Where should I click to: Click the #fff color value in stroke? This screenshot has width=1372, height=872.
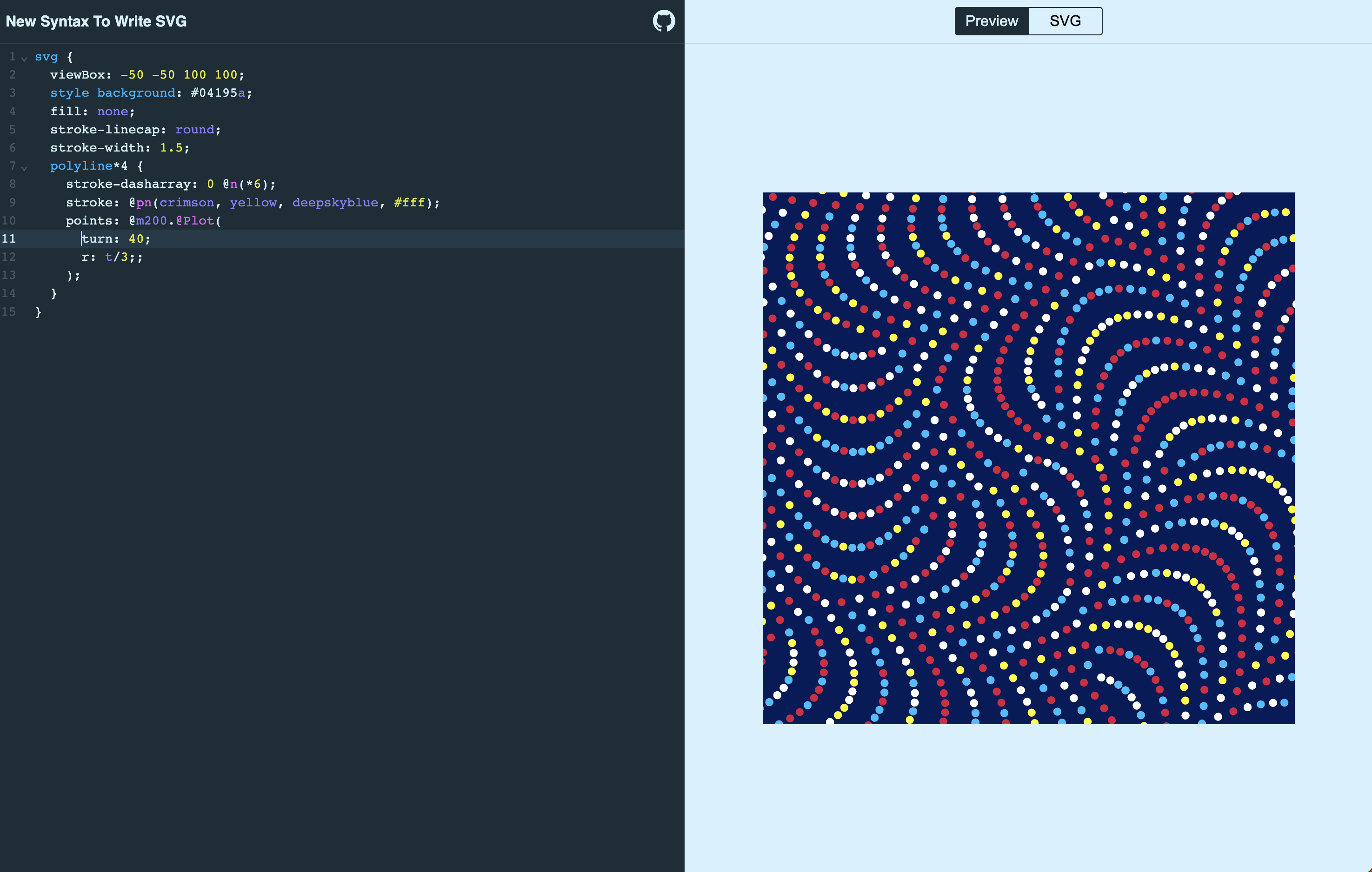pyautogui.click(x=409, y=203)
